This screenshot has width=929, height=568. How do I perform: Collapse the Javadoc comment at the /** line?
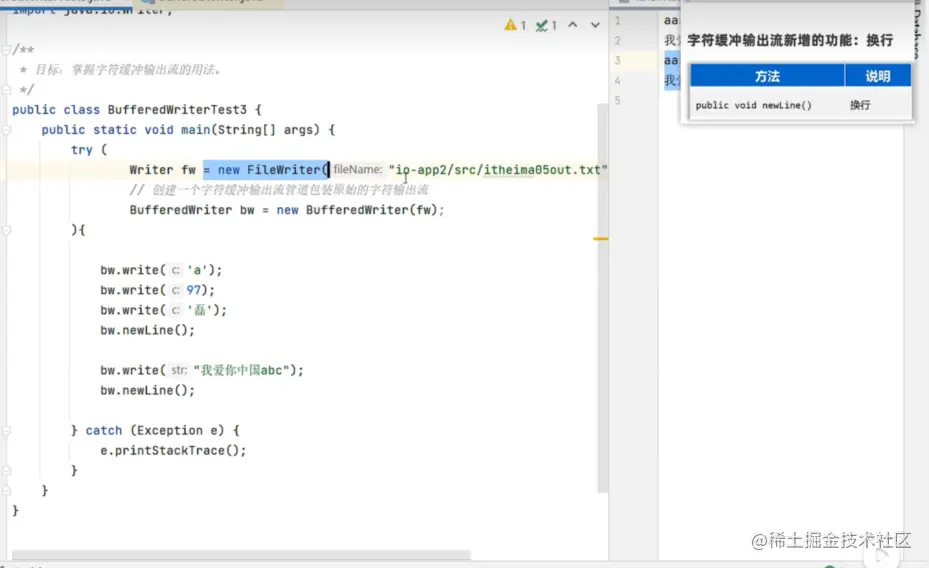point(7,50)
